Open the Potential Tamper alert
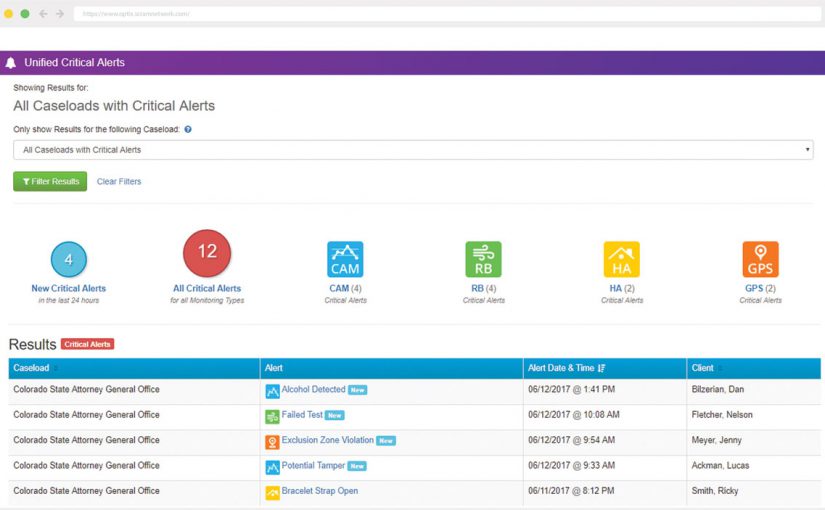Screen dimensions: 825x510 click(313, 465)
